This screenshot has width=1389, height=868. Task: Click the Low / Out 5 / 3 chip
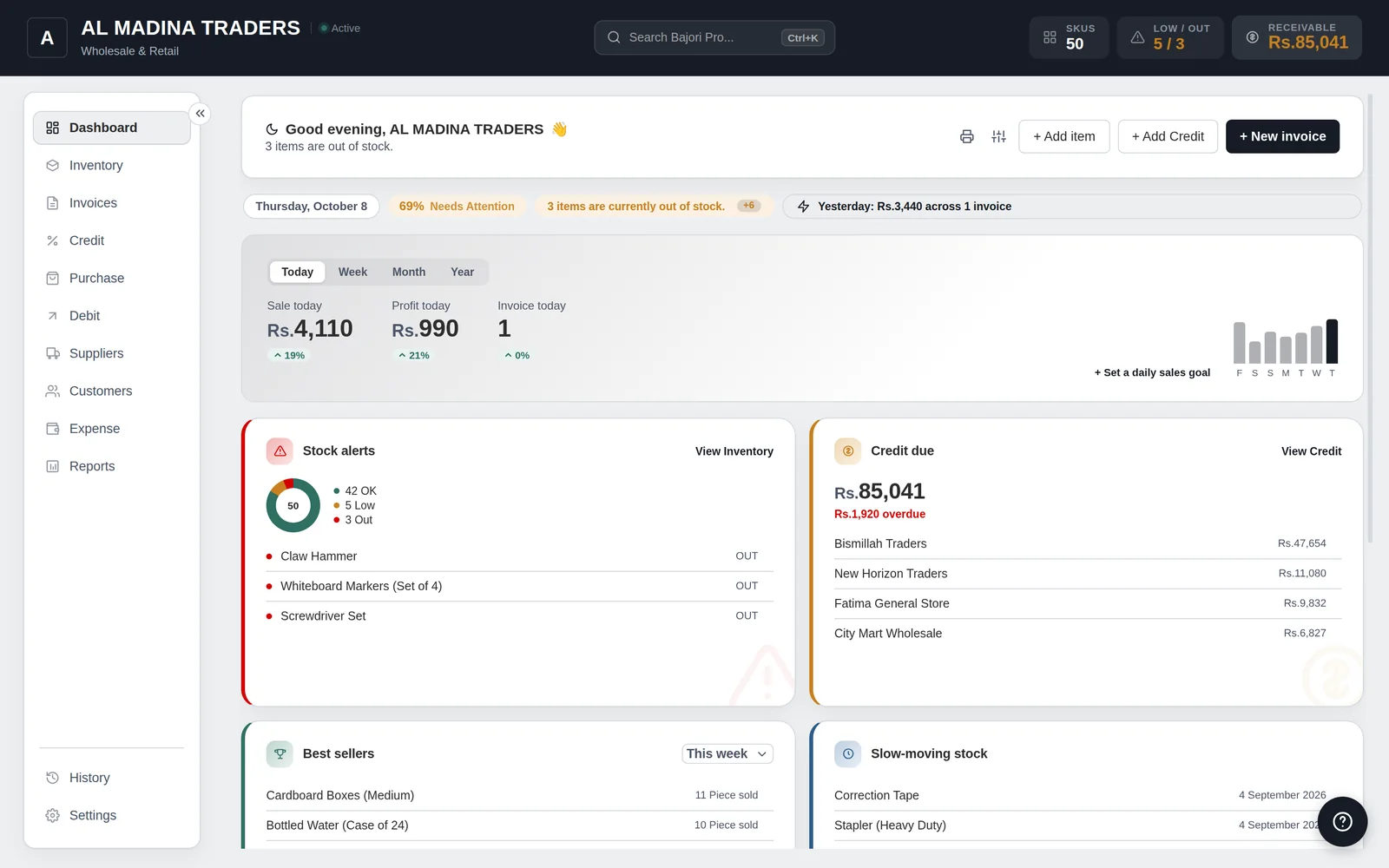(1170, 37)
